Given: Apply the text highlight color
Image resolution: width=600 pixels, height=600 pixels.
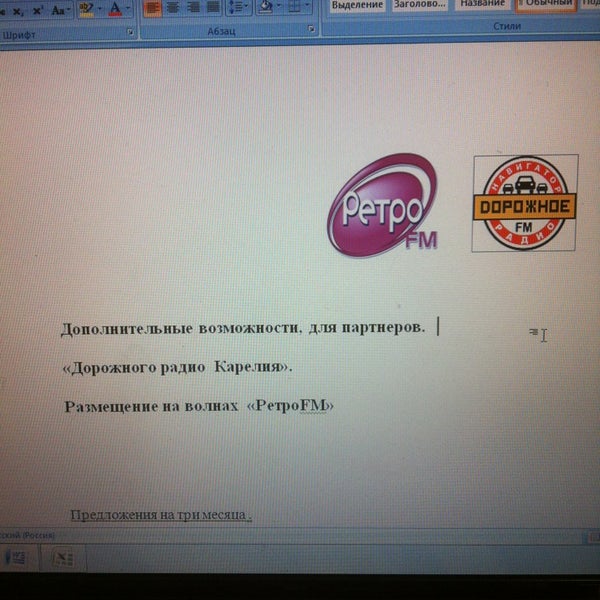Looking at the screenshot, I should click(x=86, y=9).
